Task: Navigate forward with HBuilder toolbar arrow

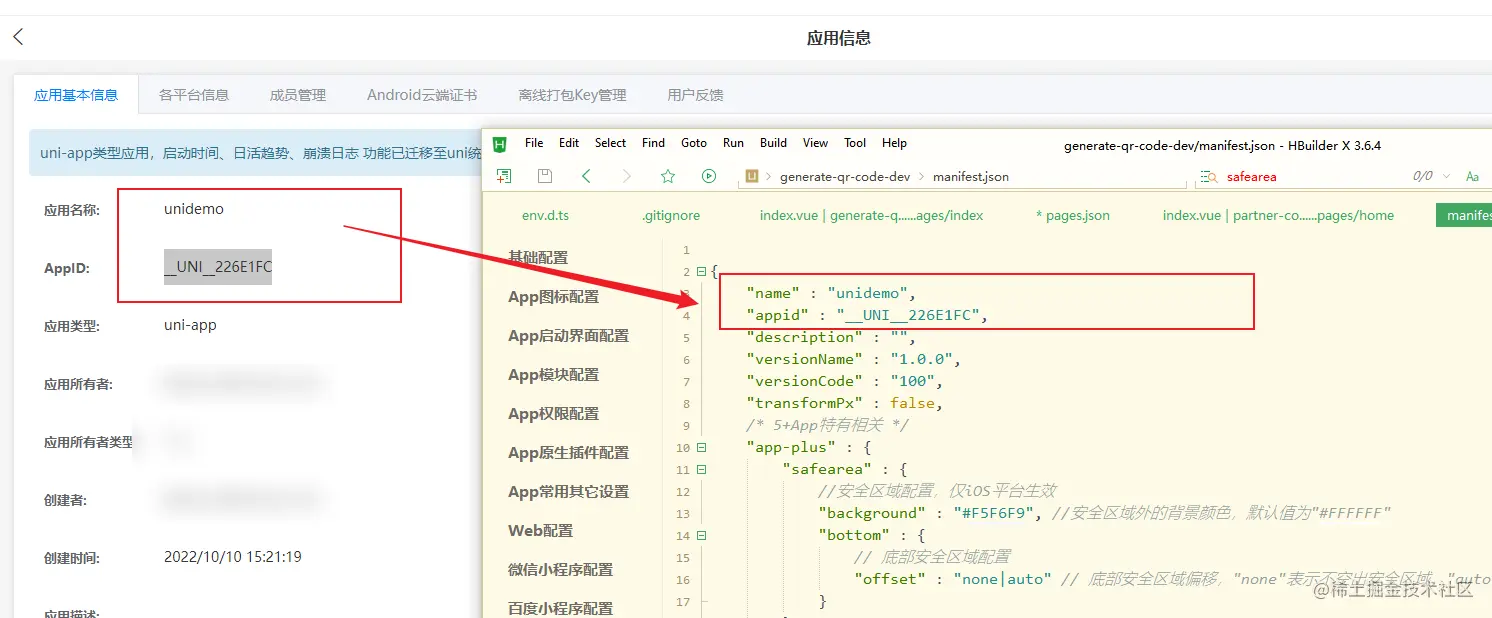Action: [627, 176]
